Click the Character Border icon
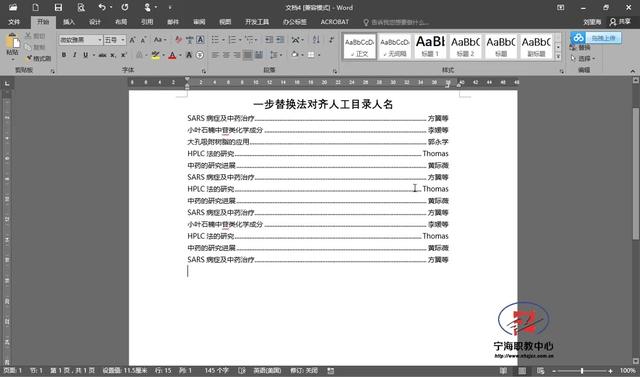Screen dimensions: 640x377 [200, 40]
